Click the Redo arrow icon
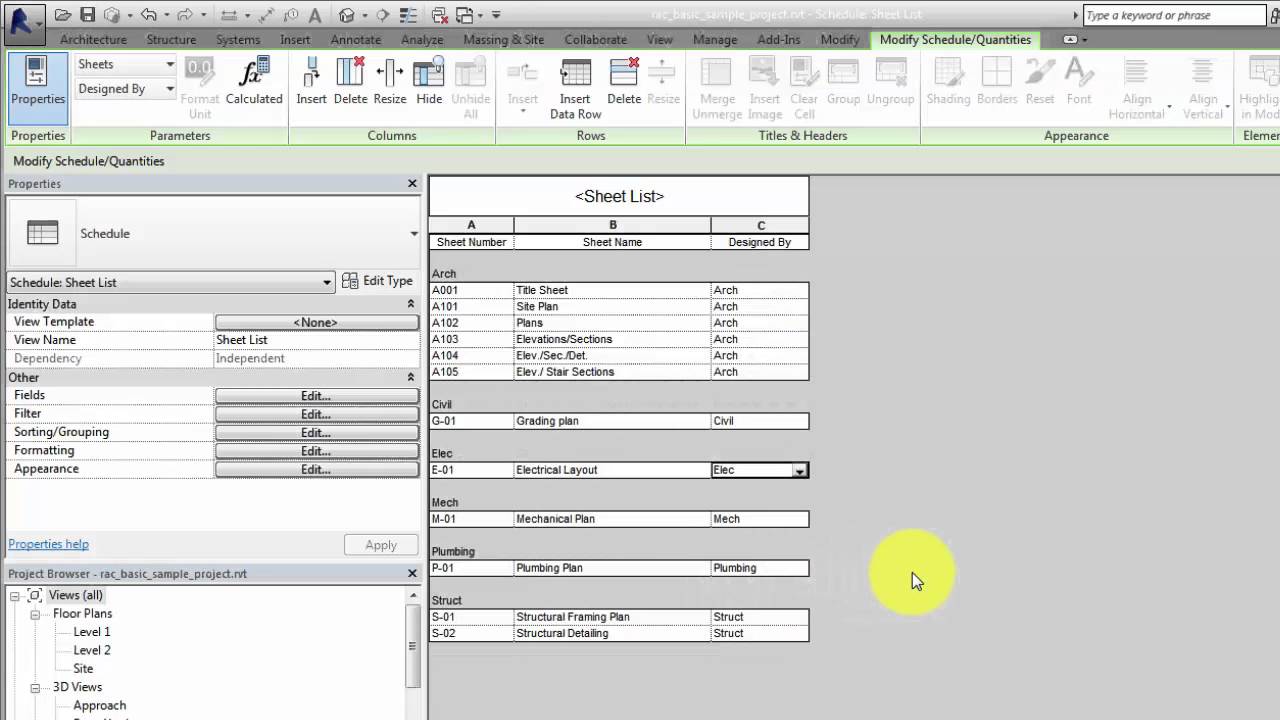This screenshot has height=720, width=1280. click(184, 15)
